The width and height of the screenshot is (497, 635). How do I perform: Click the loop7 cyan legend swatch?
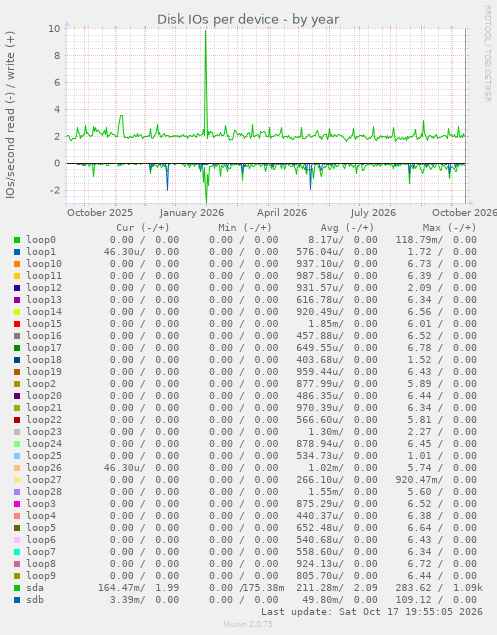pyautogui.click(x=17, y=552)
